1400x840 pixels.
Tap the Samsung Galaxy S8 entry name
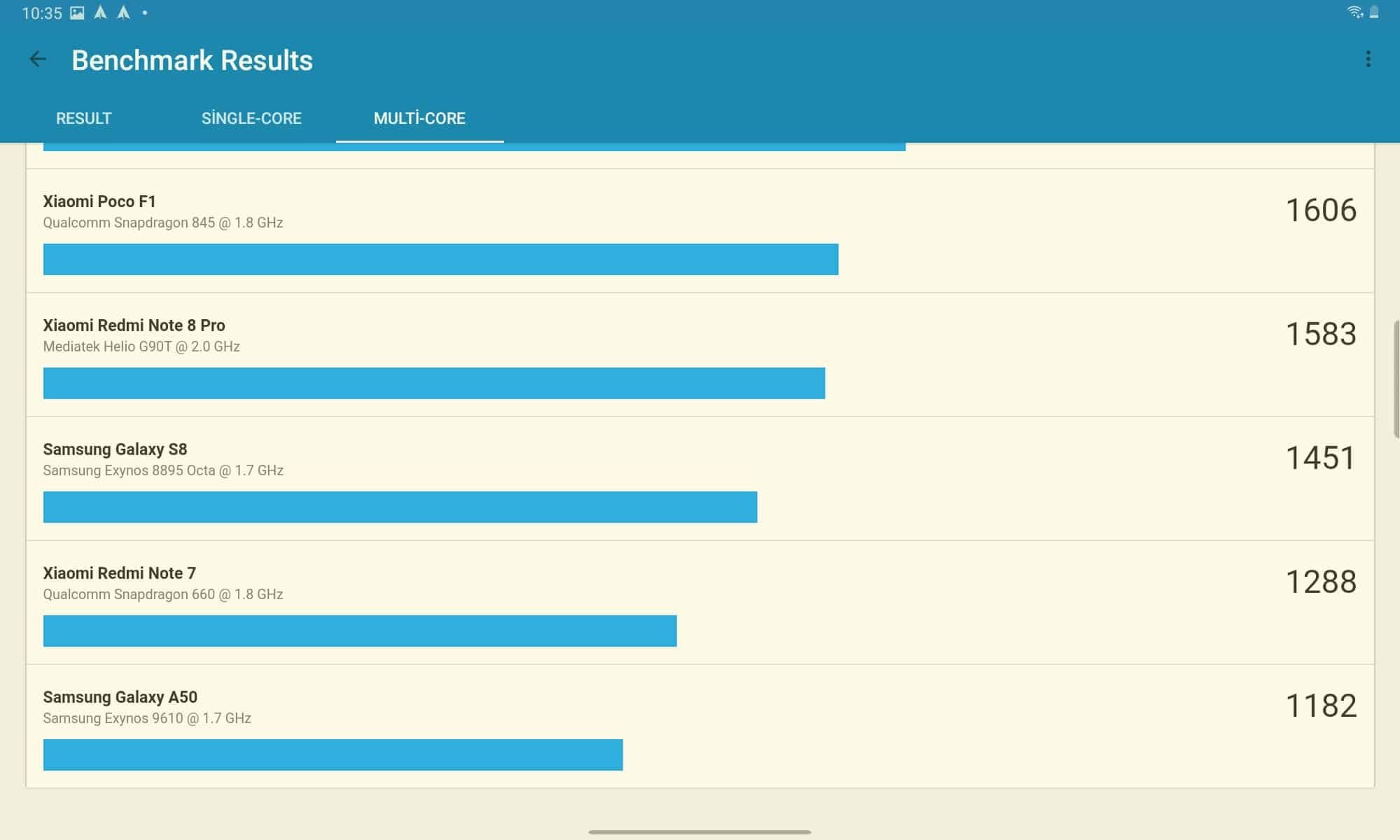tap(115, 449)
